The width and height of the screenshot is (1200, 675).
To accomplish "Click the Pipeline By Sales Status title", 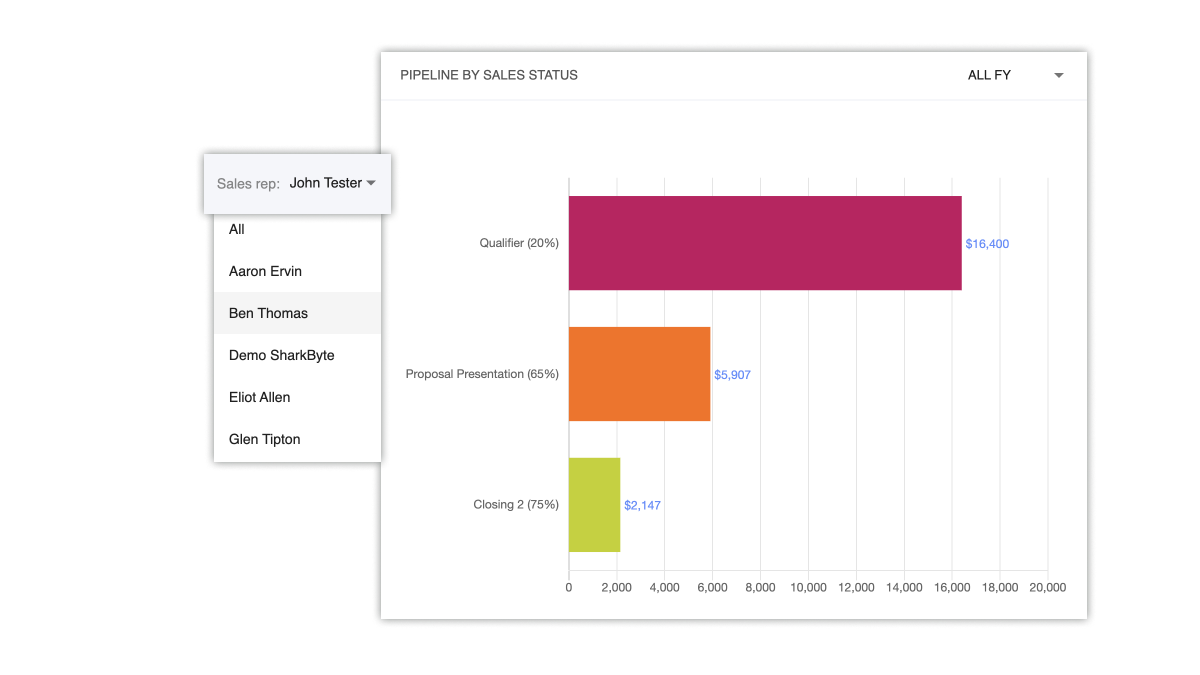I will tap(489, 75).
